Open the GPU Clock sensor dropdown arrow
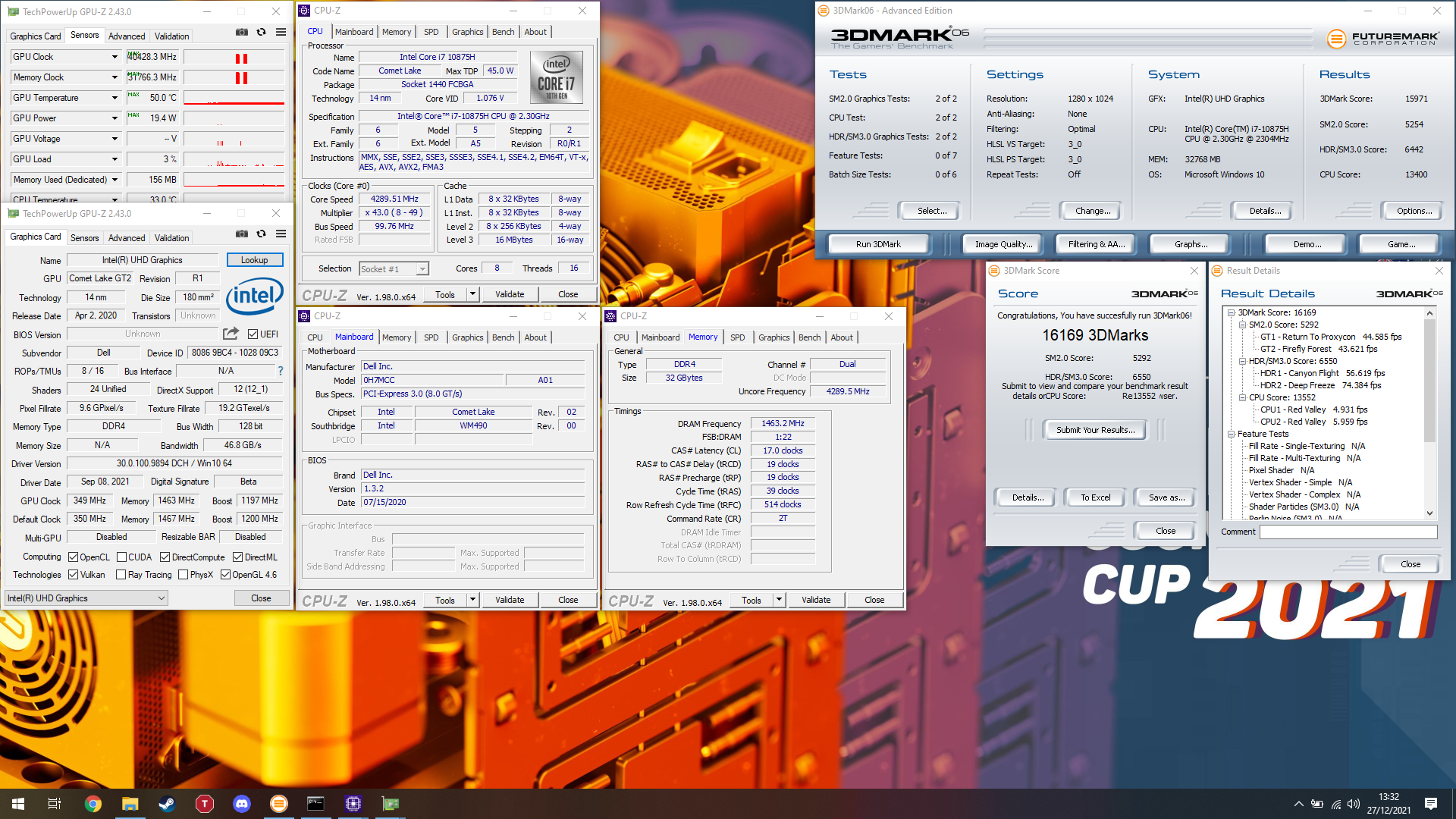 point(115,57)
